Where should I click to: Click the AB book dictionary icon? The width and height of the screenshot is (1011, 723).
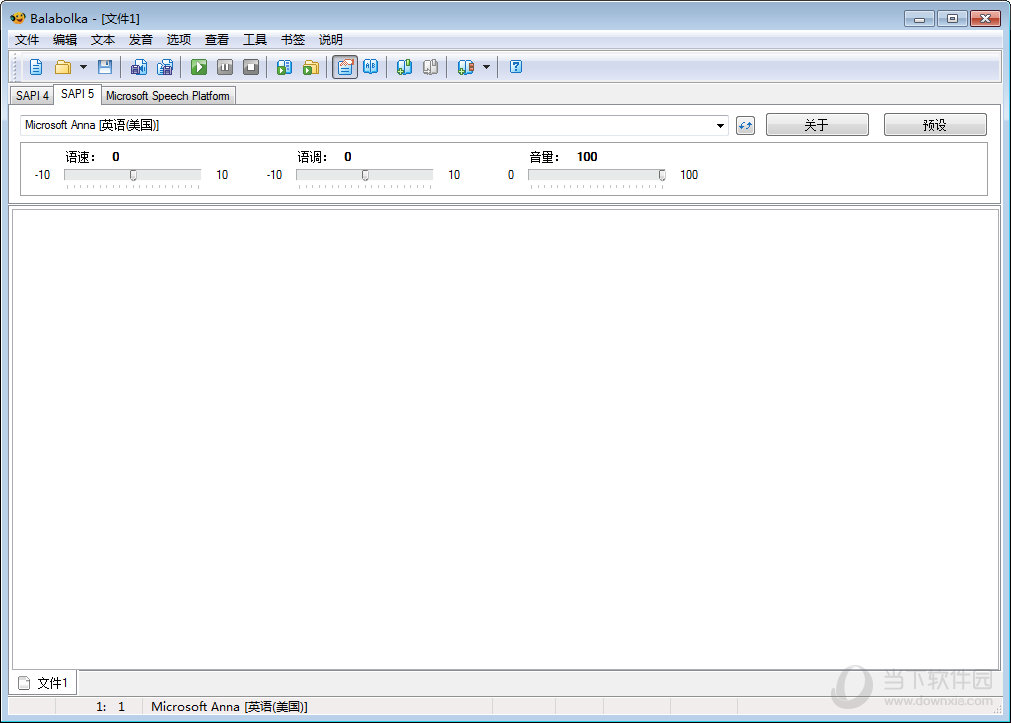371,67
